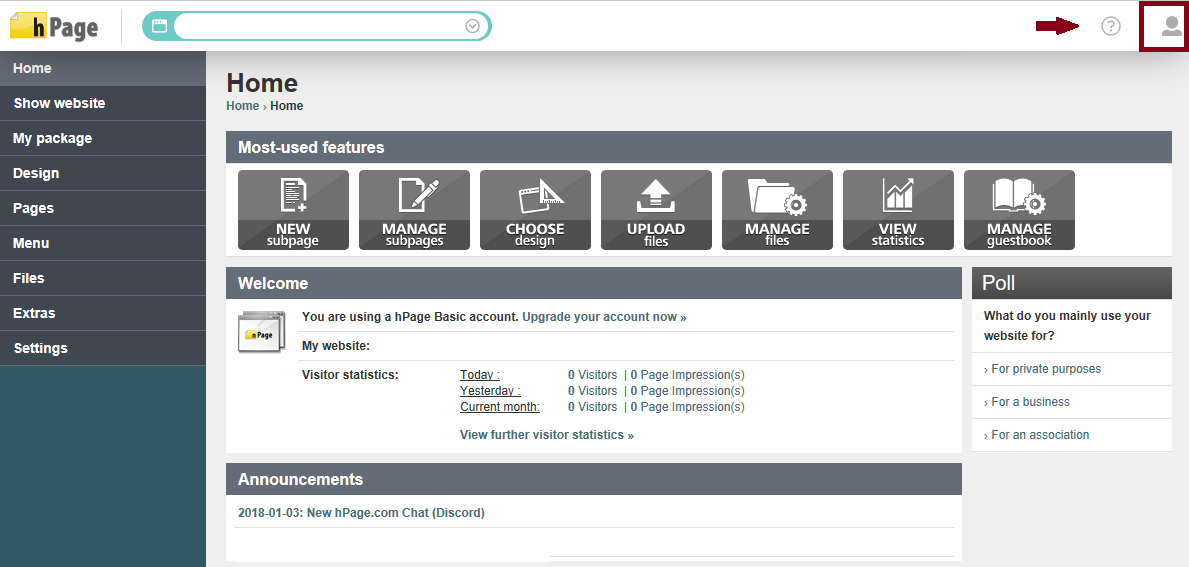Select Show website in the sidebar
This screenshot has width=1189, height=567.
coord(103,103)
